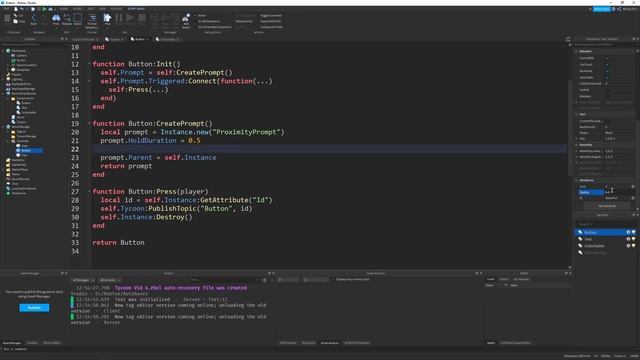Click the Paste icon in the ribbon
Screen dimensions: 640x360
point(7,19)
